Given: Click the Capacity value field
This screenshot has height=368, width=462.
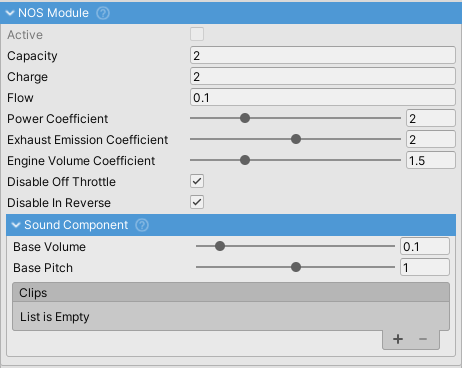Looking at the screenshot, I should click(x=323, y=55).
